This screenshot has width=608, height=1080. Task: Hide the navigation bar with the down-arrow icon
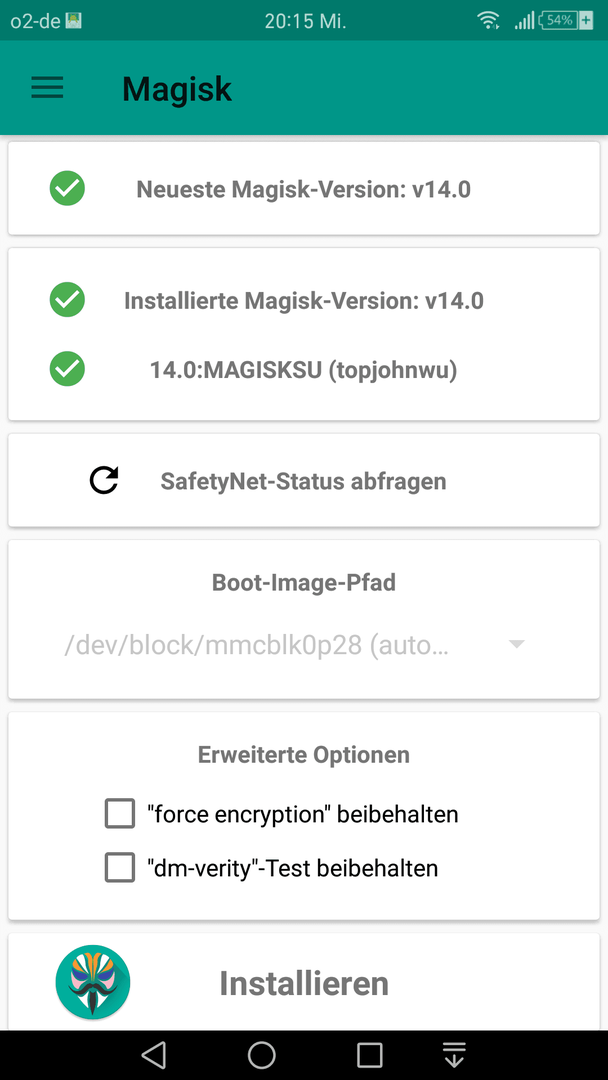click(x=454, y=1055)
